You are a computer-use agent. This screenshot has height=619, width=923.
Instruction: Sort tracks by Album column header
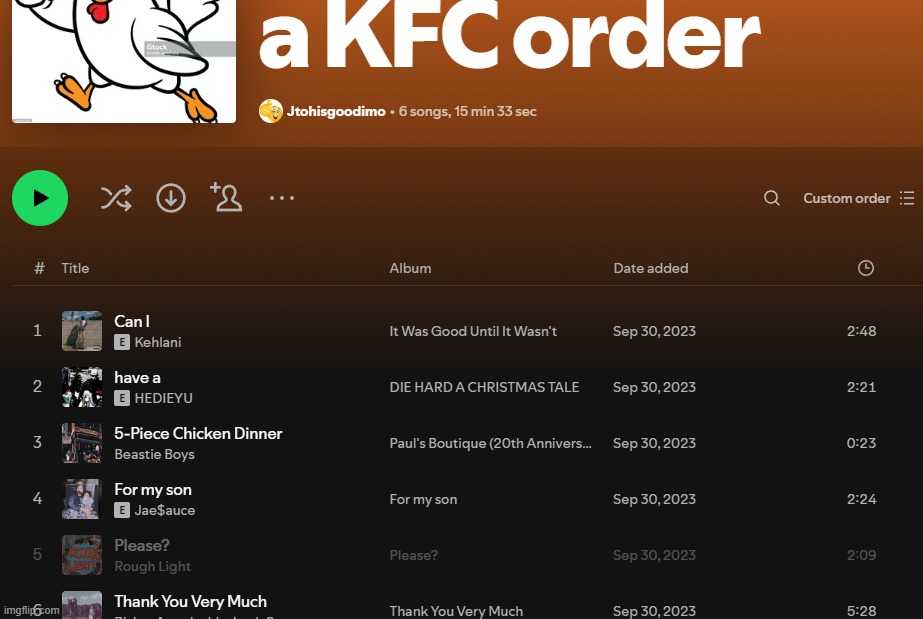410,268
